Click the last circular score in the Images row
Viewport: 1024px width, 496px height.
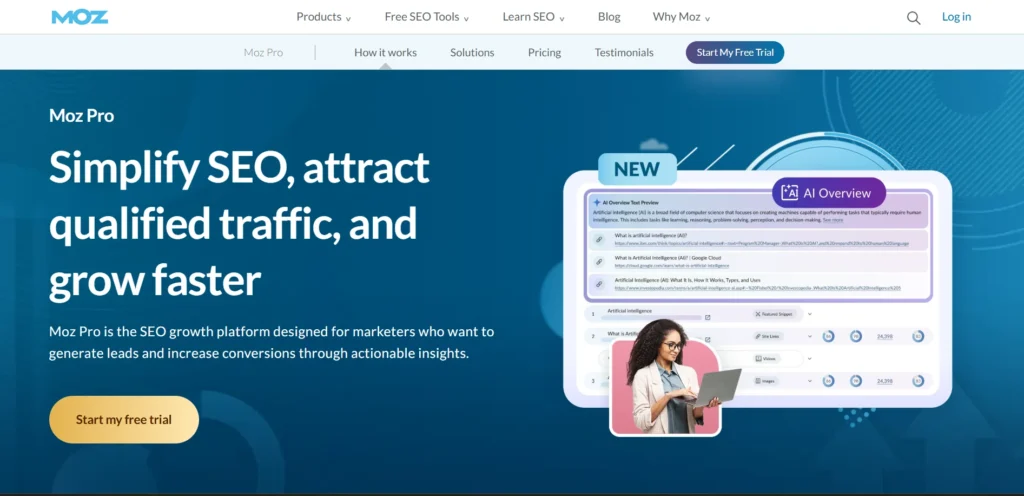pos(918,381)
